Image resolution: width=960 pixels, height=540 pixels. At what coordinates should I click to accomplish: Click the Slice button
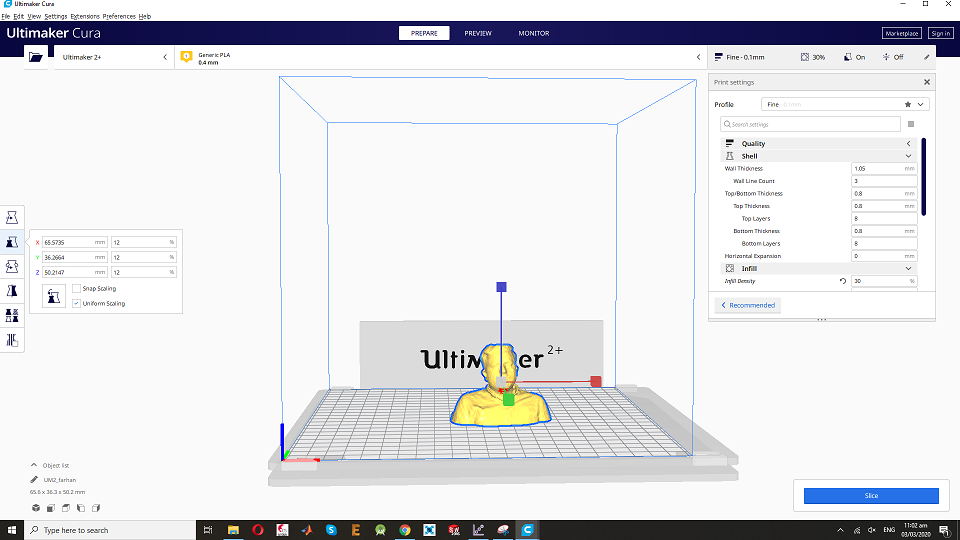tap(871, 495)
